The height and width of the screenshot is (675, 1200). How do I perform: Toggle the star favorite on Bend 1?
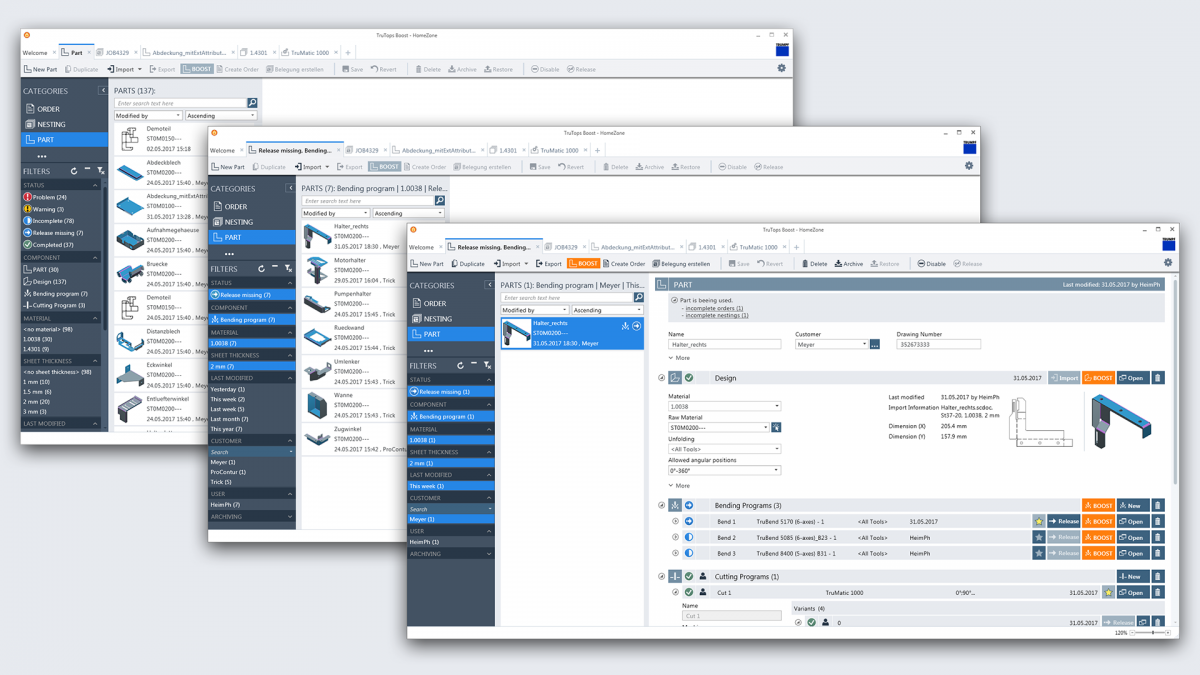pyautogui.click(x=1038, y=520)
